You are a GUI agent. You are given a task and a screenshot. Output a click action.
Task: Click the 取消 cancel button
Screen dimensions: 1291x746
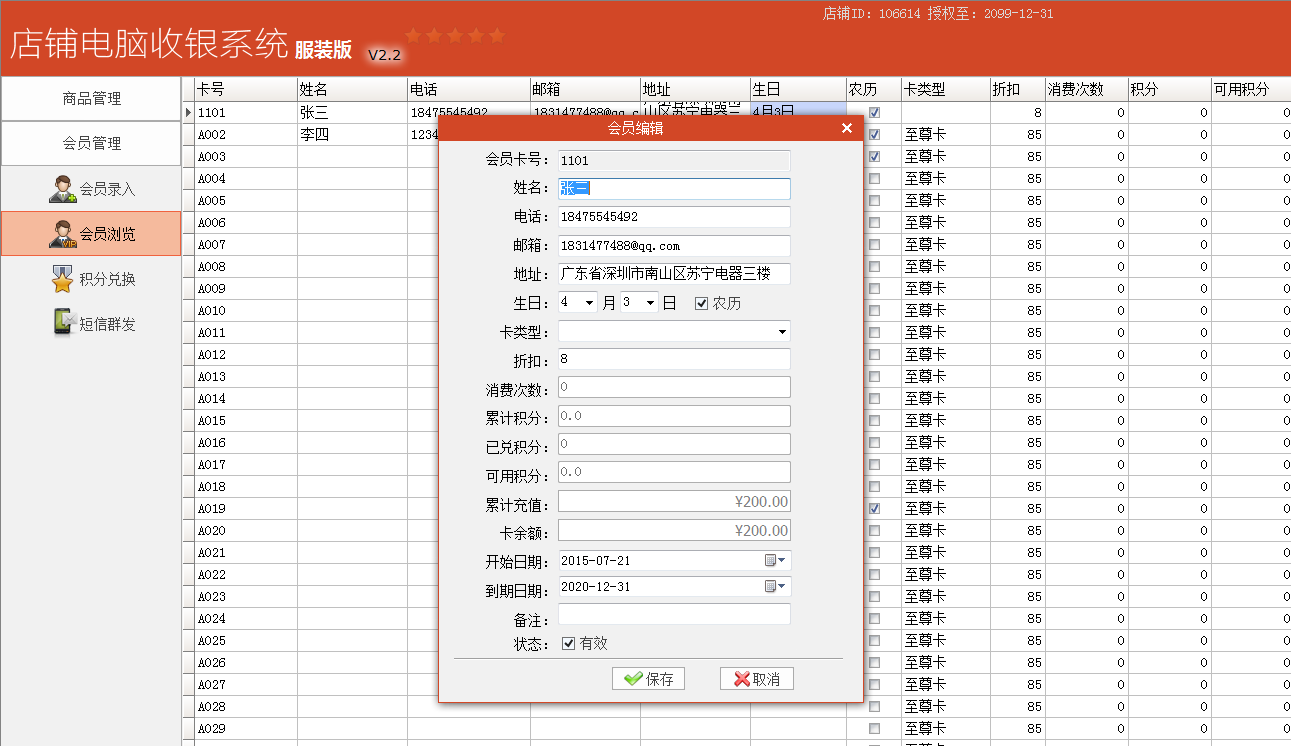point(756,678)
